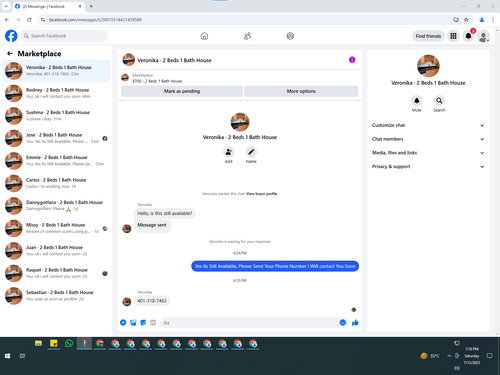Image resolution: width=500 pixels, height=375 pixels.
Task: Open the Facebook menu grid icon
Action: [x=453, y=36]
